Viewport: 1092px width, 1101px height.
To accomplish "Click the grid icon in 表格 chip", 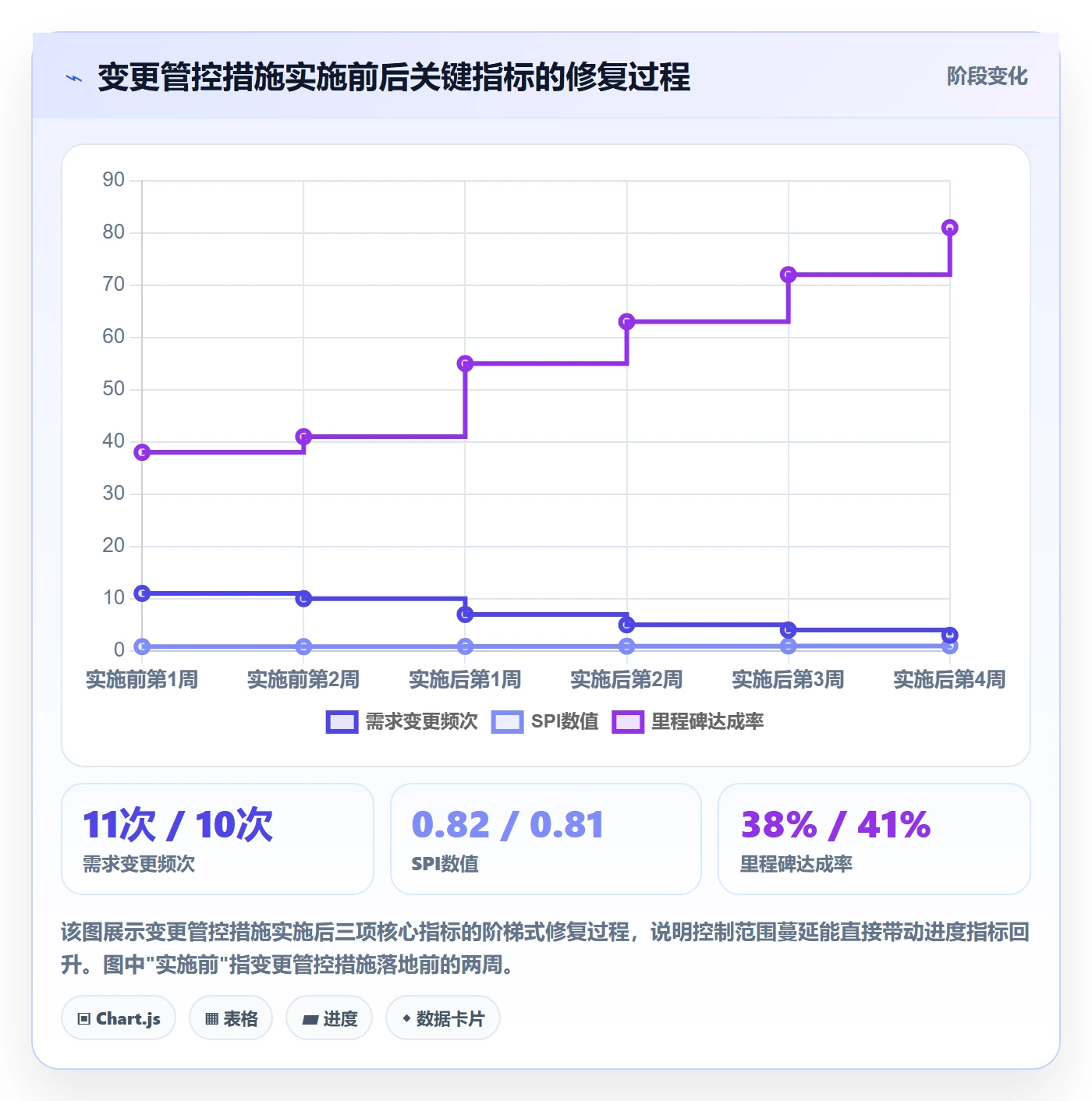I will point(211,1018).
